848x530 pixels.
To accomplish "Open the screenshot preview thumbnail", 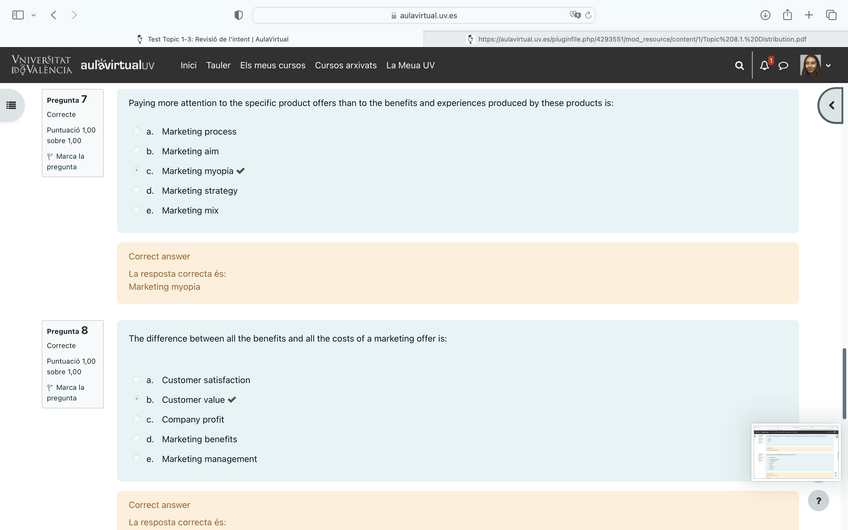I will point(795,452).
